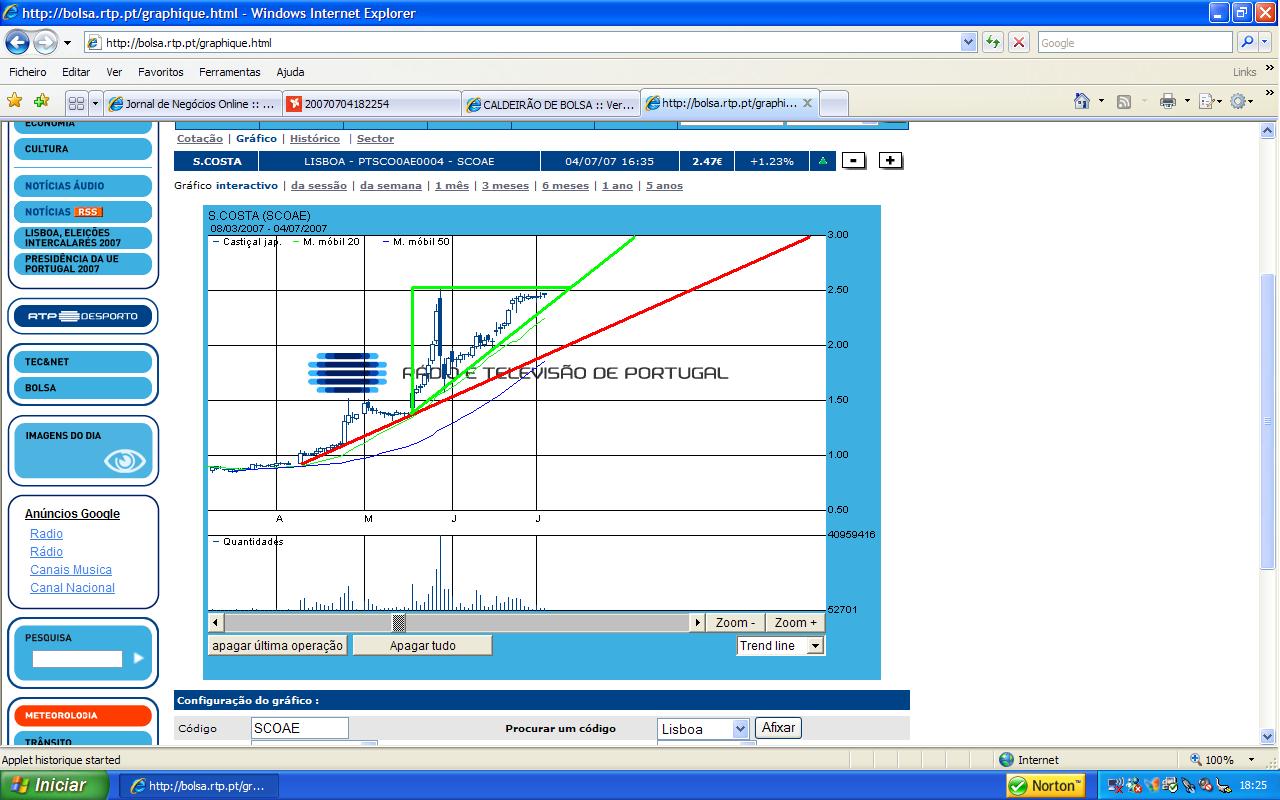Click the Zoom + chart button
The image size is (1280, 800).
click(795, 623)
